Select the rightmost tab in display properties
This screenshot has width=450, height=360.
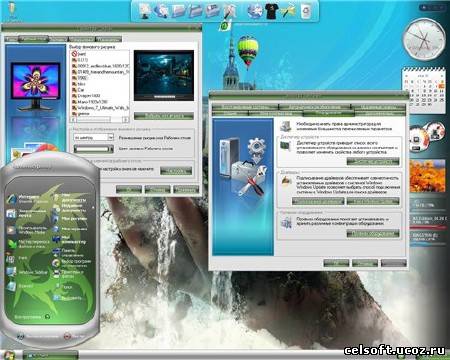pos(108,39)
